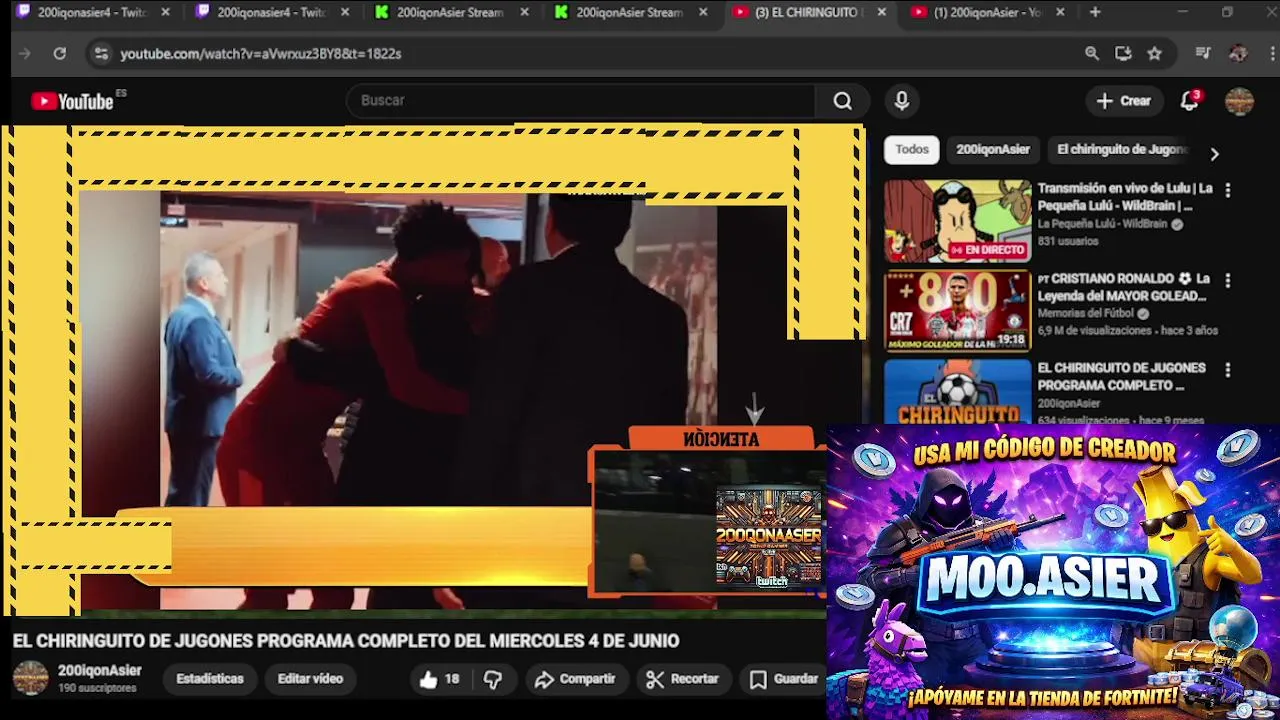Click the EN DIRECTO badge on thumbnail
Viewport: 1280px width, 720px height.
tap(988, 250)
